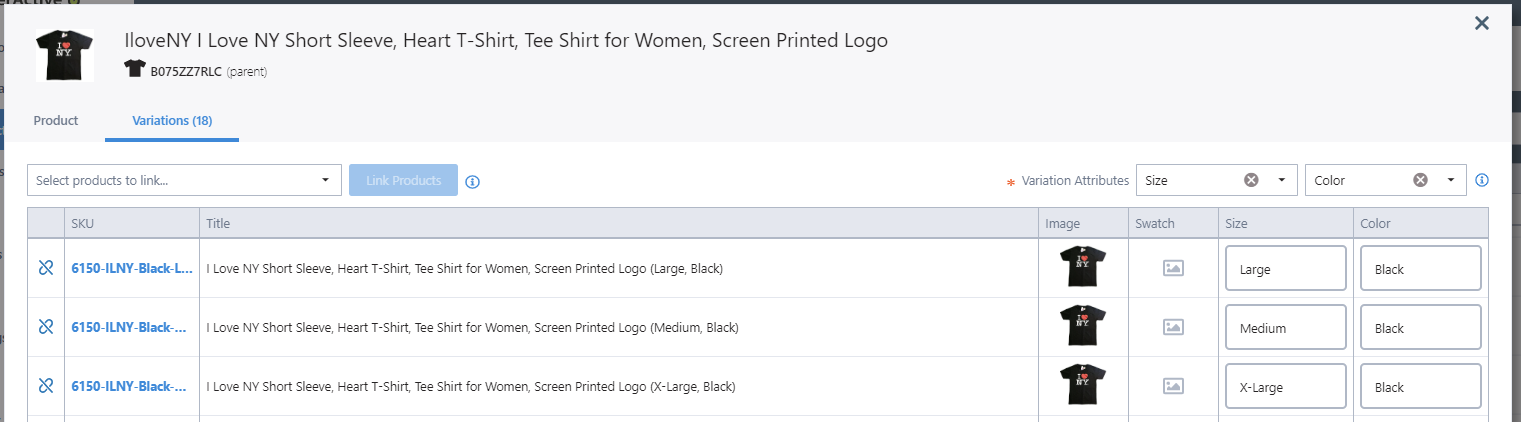Expand the Size variation attribute dropdown
Image resolution: width=1521 pixels, height=422 pixels.
(x=1281, y=180)
